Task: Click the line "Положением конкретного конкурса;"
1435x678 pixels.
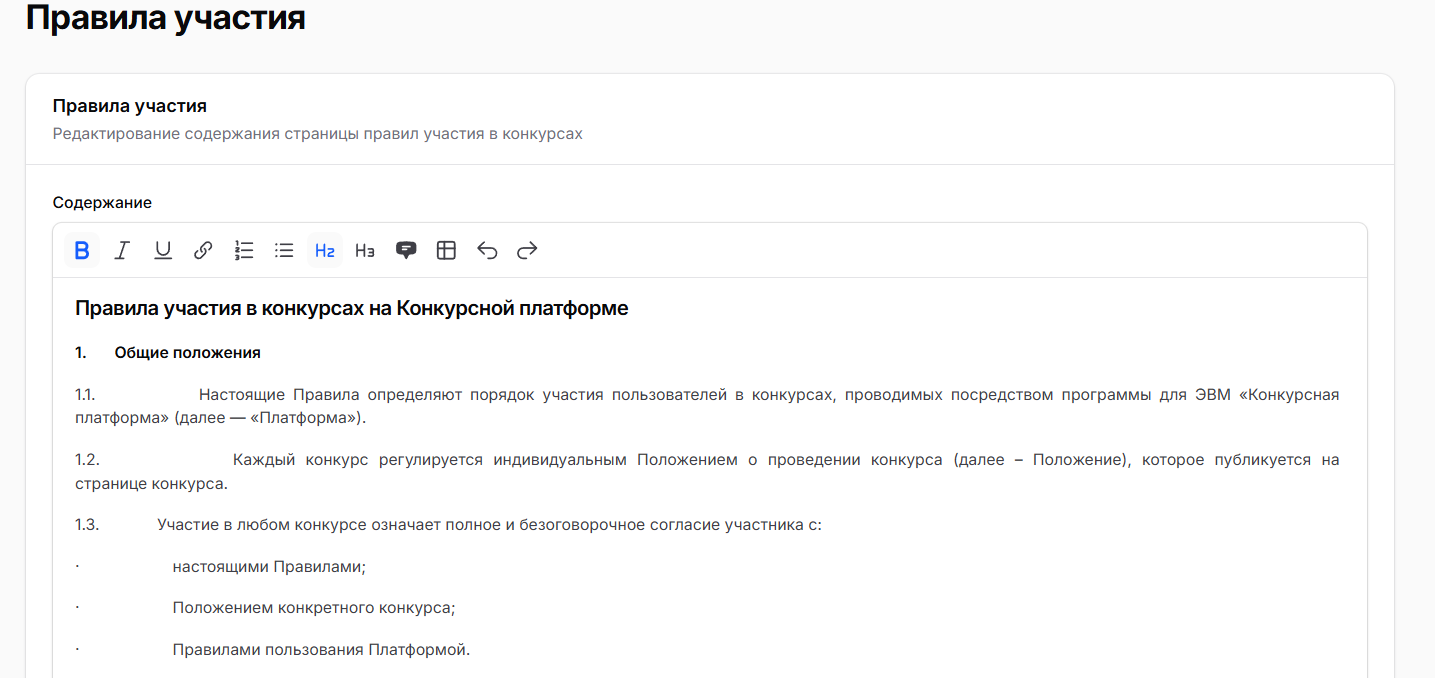Action: click(x=314, y=608)
